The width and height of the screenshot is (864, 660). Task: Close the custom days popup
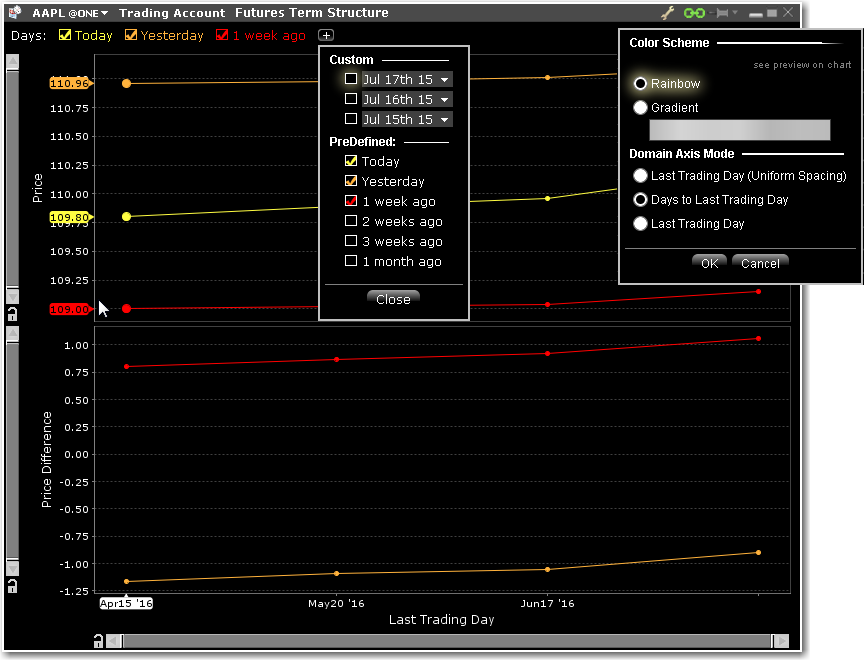point(393,299)
